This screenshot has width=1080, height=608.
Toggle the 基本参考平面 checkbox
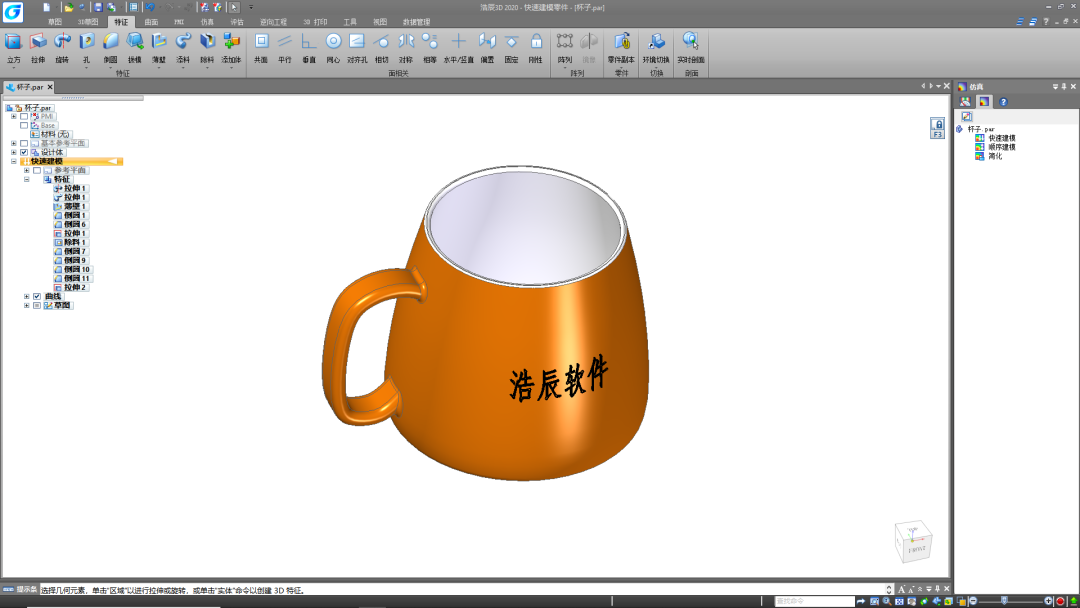pyautogui.click(x=24, y=143)
